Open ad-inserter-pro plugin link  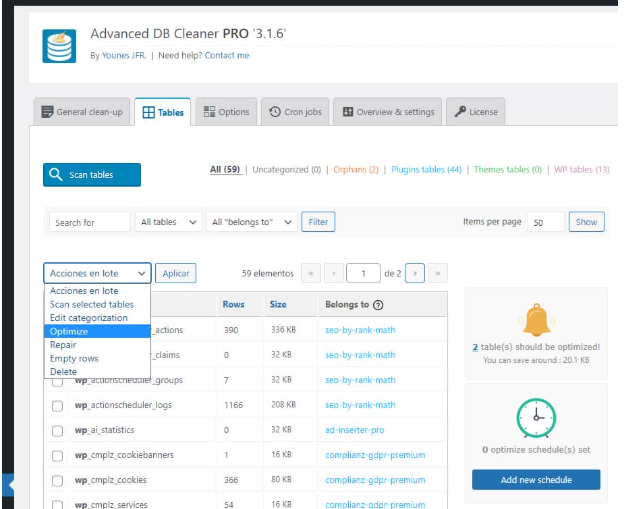click(x=354, y=430)
